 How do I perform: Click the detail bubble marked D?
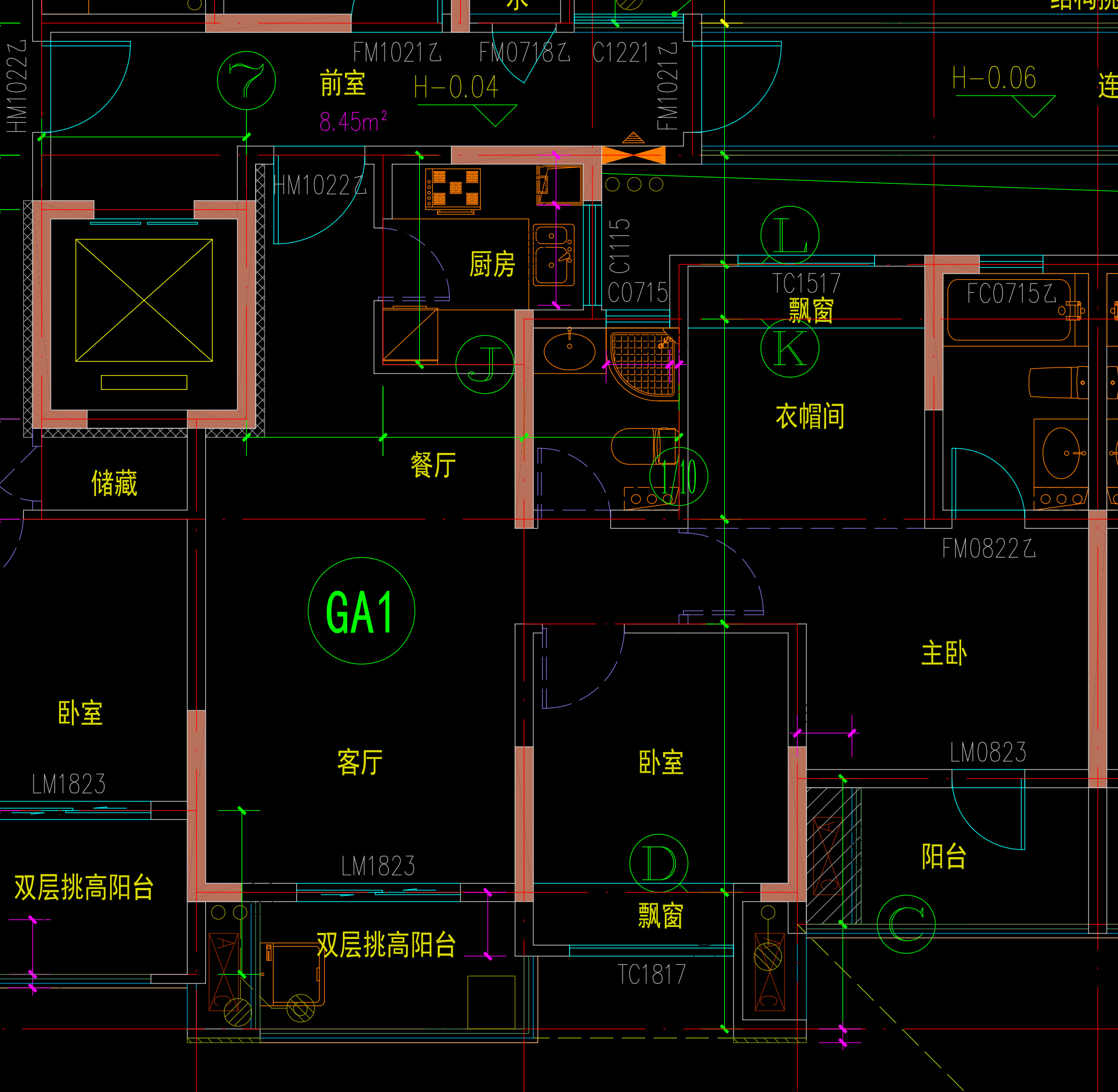tap(658, 863)
